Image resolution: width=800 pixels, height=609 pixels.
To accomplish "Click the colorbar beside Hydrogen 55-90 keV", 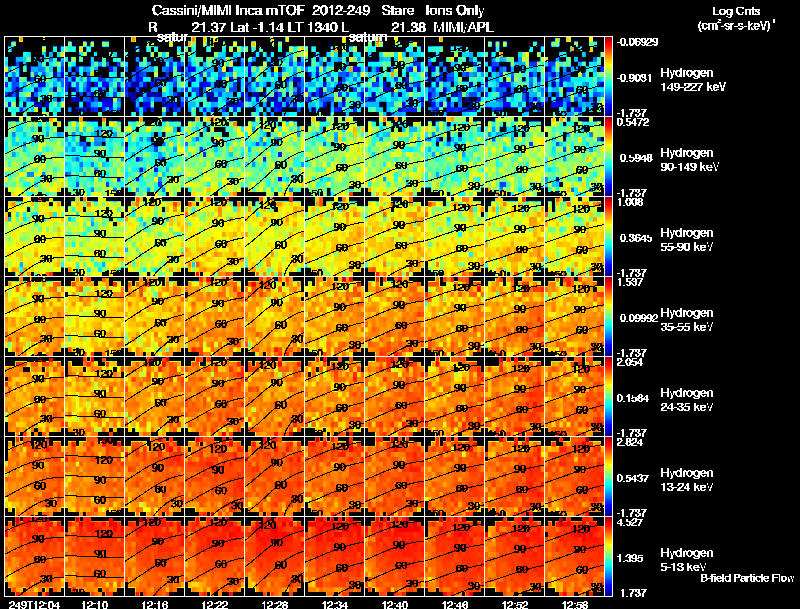I will tap(608, 237).
